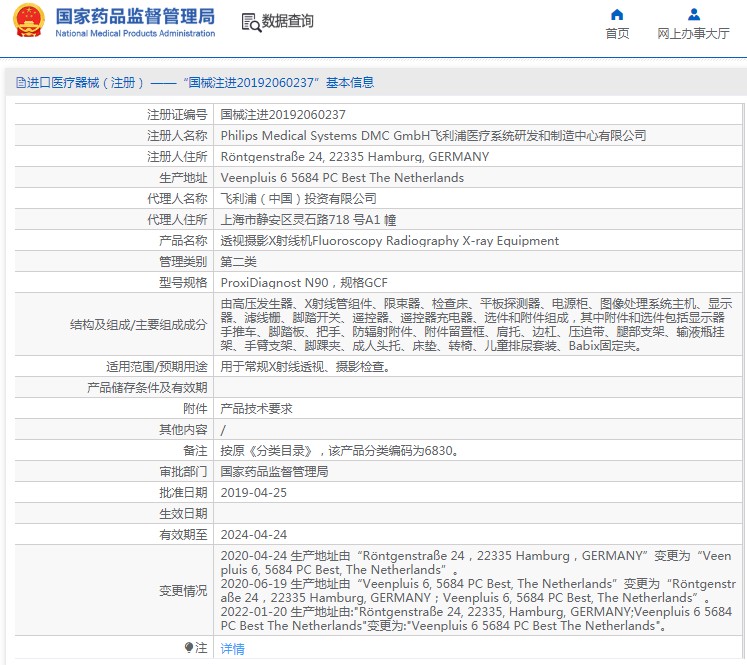
Task: Click the national emblem logo
Action: 29,20
